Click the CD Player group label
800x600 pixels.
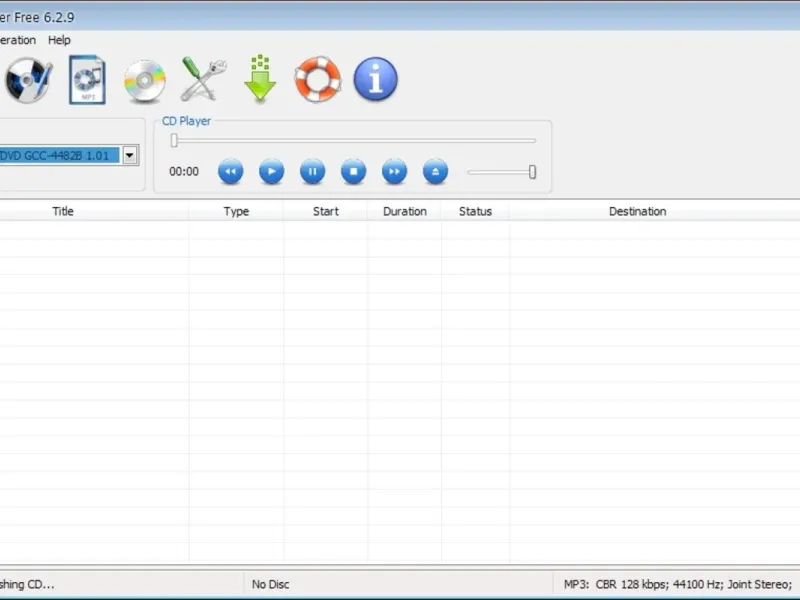point(186,121)
